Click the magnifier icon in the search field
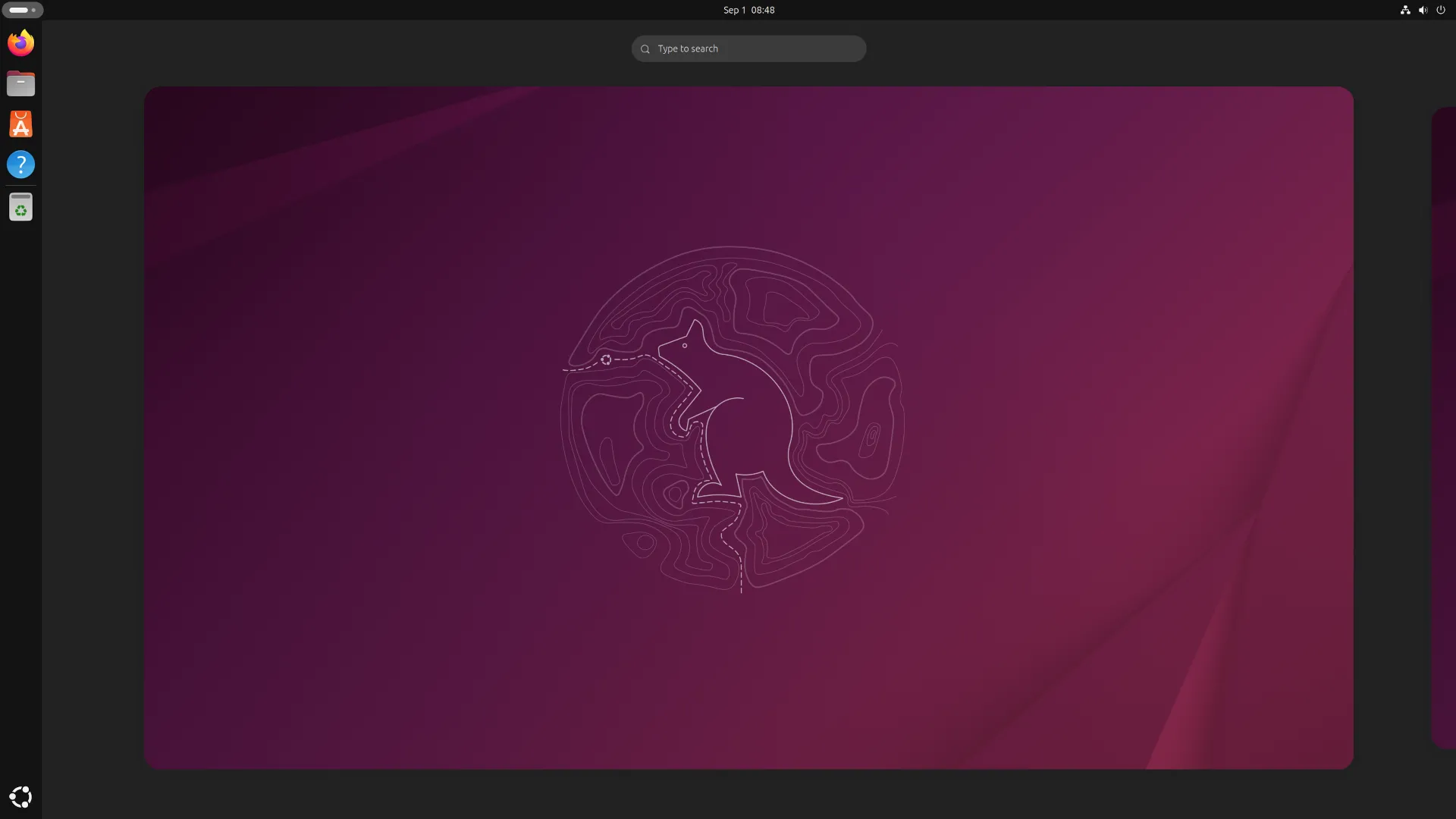The image size is (1456, 819). coord(645,49)
